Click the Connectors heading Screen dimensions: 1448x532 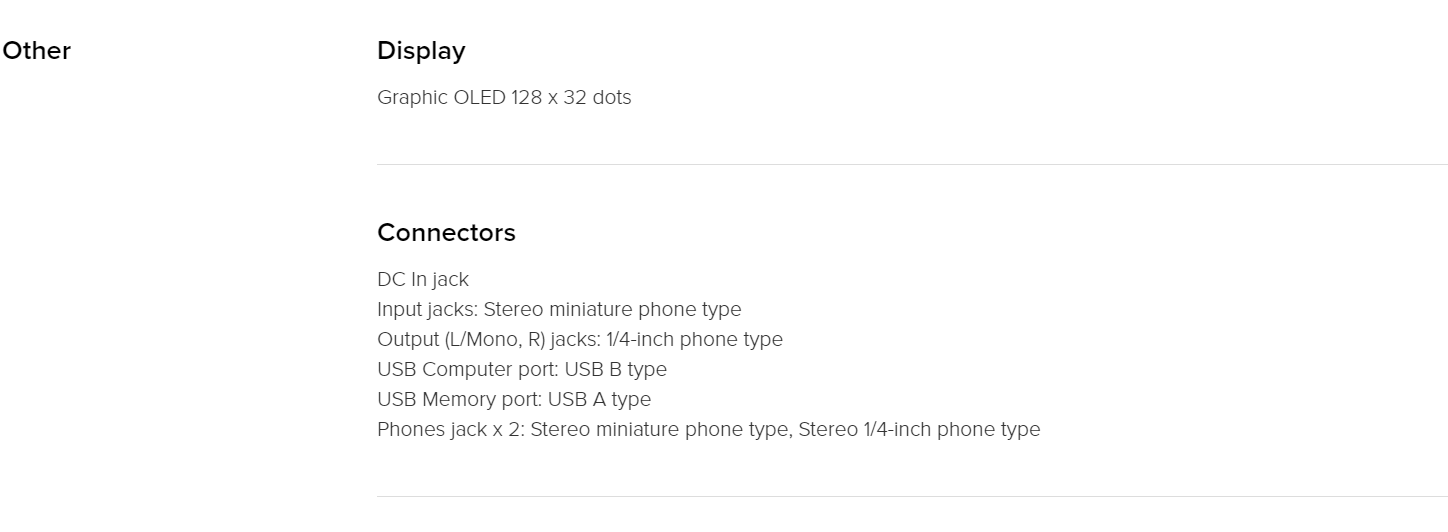[x=446, y=233]
